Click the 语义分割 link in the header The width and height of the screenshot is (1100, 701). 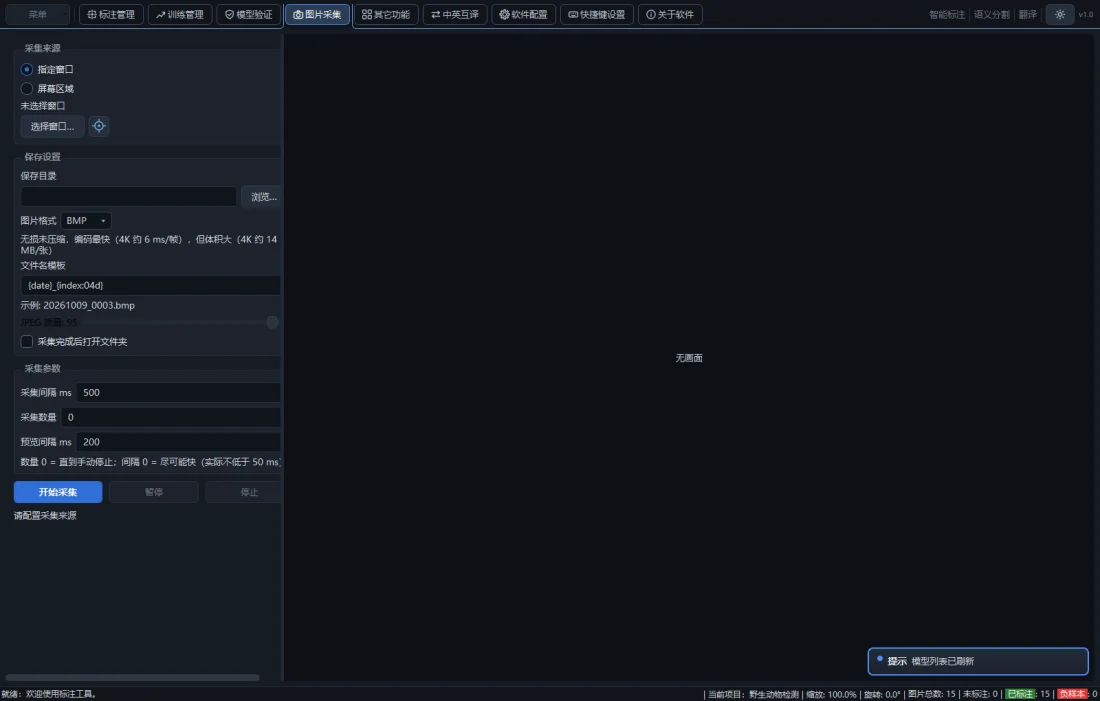[x=992, y=15]
